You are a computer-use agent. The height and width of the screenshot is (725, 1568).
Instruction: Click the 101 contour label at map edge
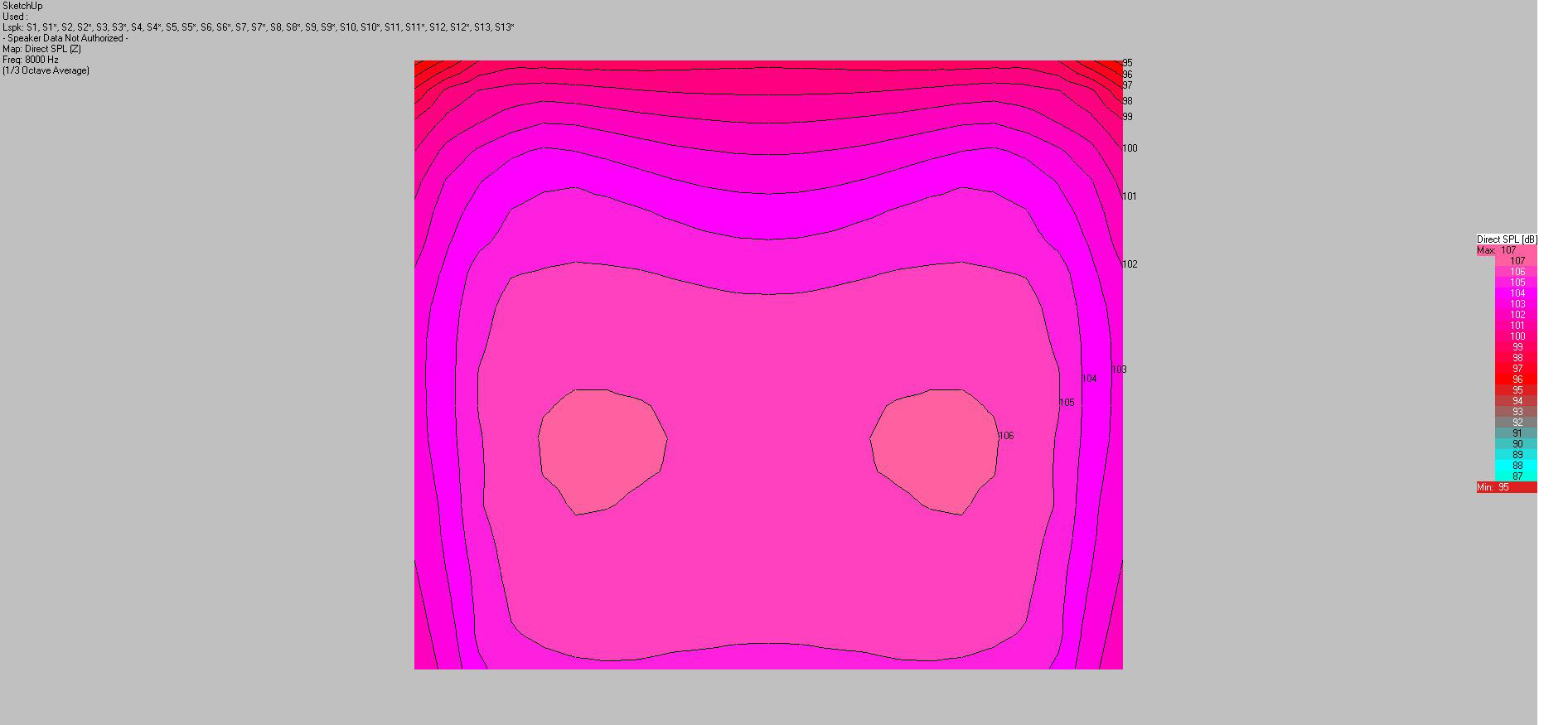pyautogui.click(x=1130, y=196)
